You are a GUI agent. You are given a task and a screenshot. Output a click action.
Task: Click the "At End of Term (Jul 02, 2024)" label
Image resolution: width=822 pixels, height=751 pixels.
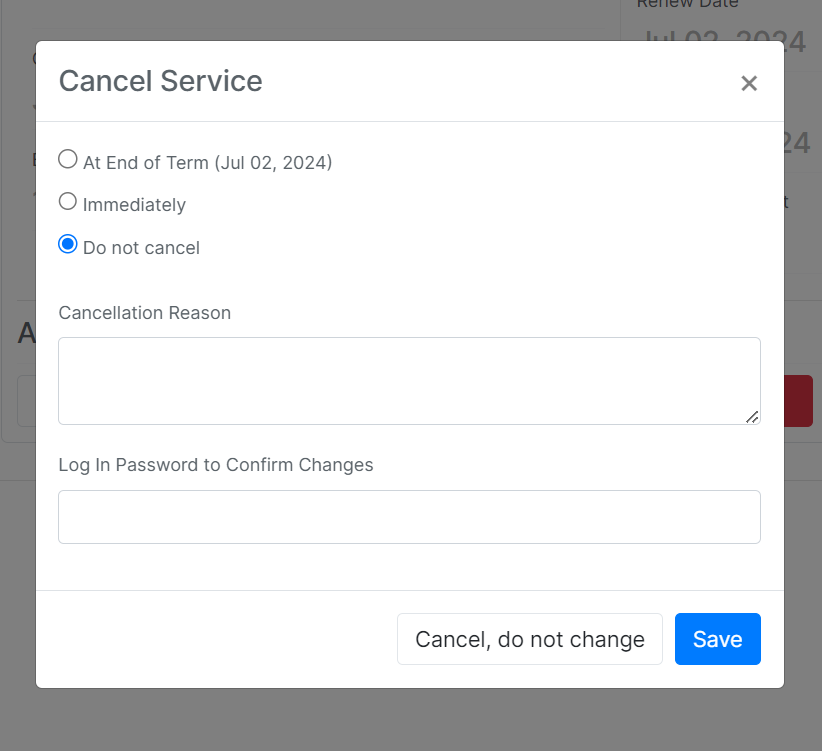208,163
